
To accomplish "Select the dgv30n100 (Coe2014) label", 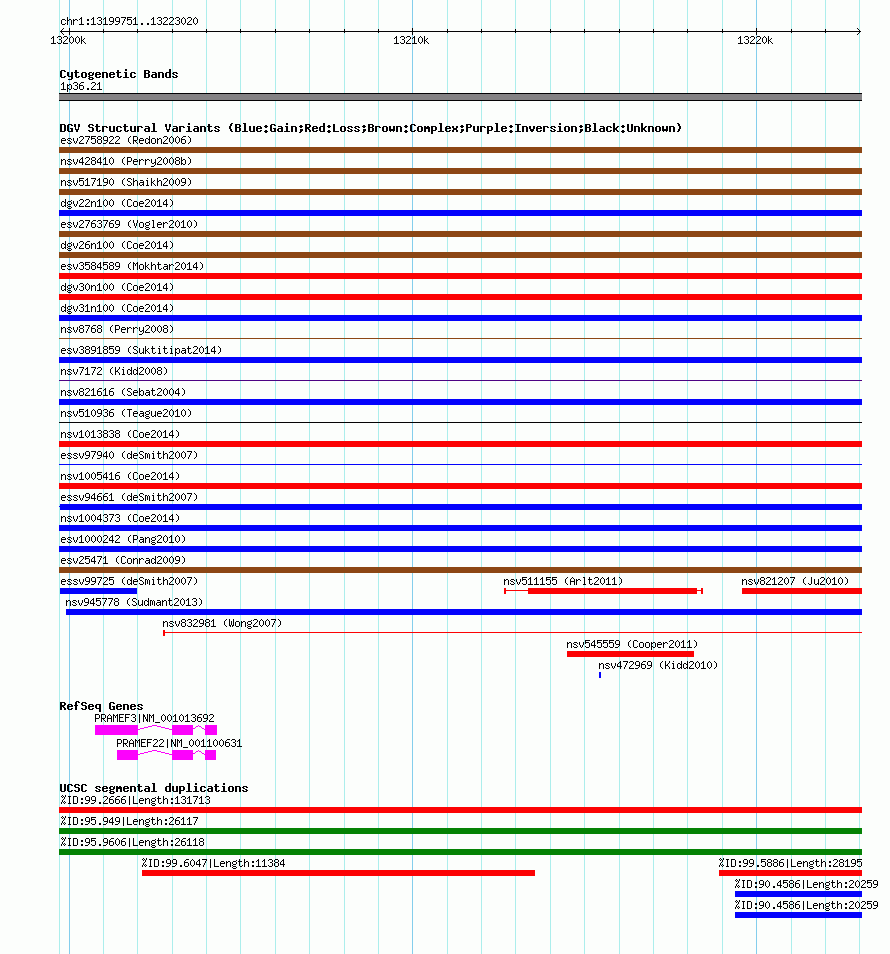I will tap(117, 287).
